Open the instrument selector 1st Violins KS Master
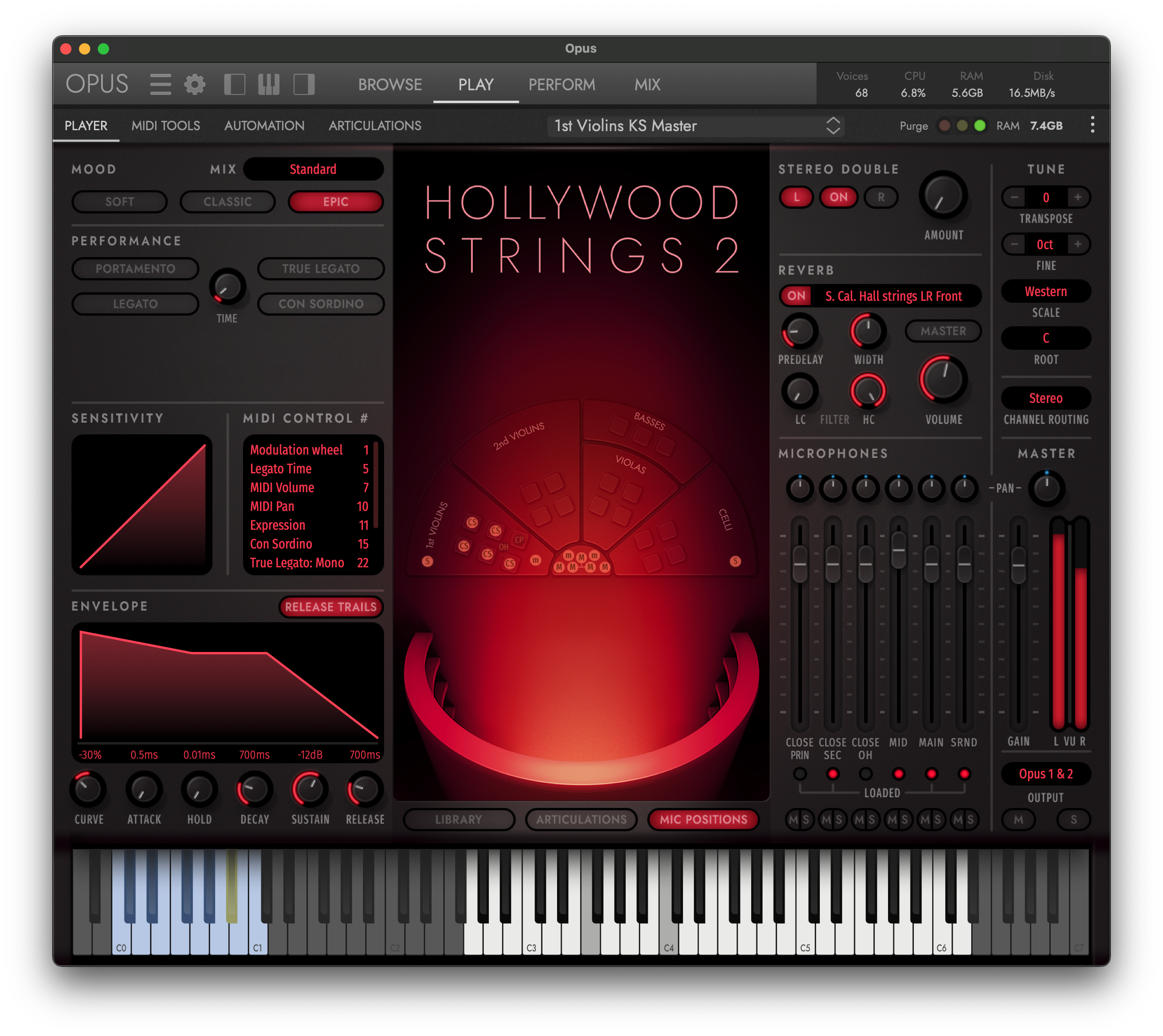Screen dimensions: 1163x1036 [696, 126]
